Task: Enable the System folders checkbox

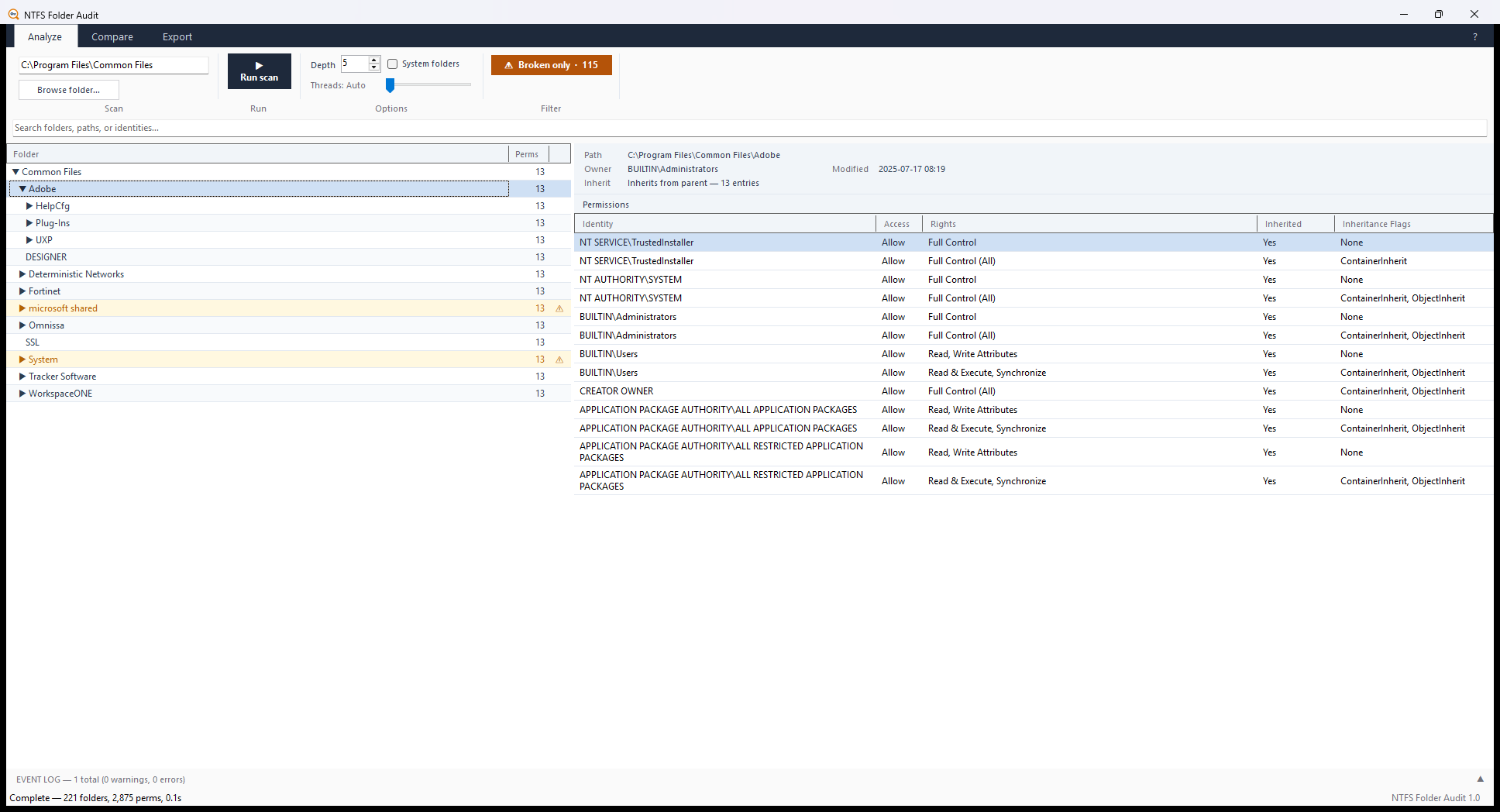Action: click(x=393, y=64)
